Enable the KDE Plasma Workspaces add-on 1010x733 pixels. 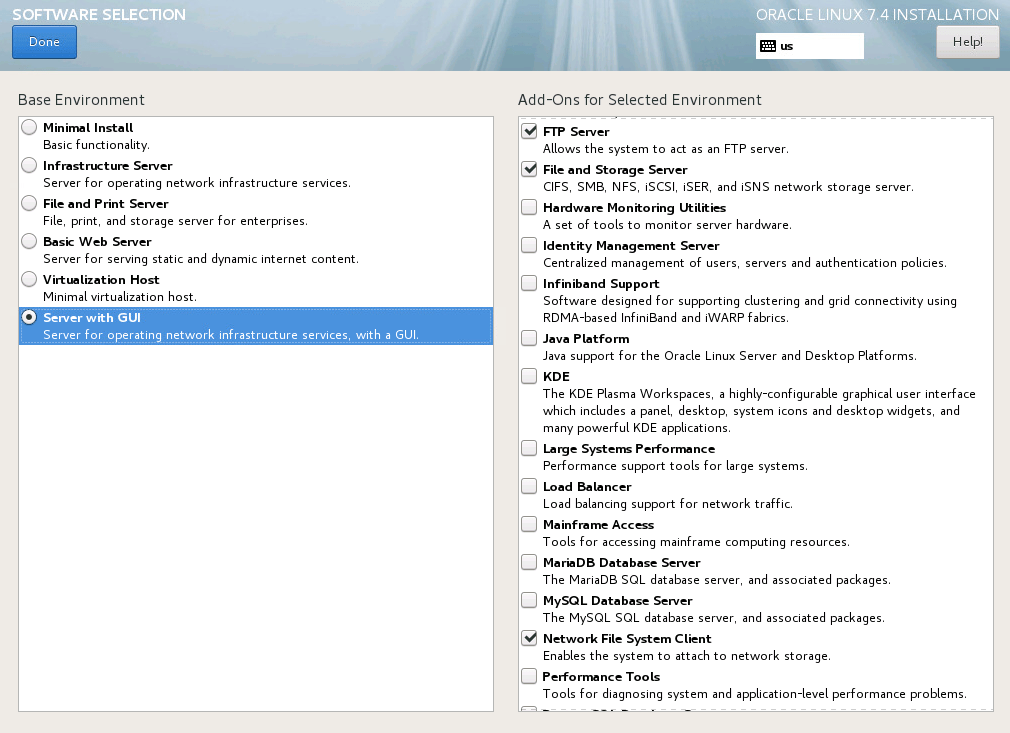click(528, 376)
